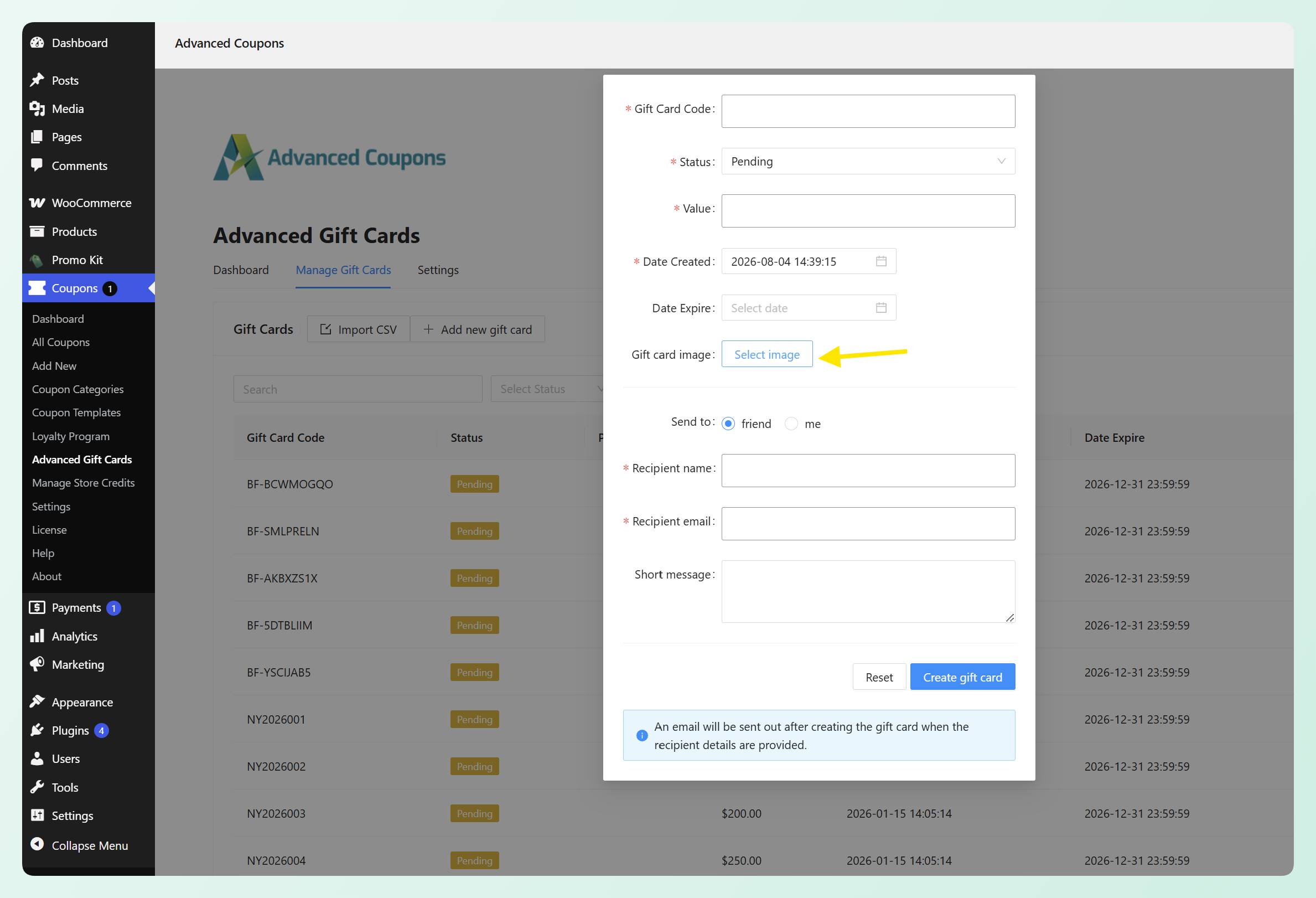The width and height of the screenshot is (1316, 898).
Task: Click the Coupons notification badge
Action: [x=110, y=288]
